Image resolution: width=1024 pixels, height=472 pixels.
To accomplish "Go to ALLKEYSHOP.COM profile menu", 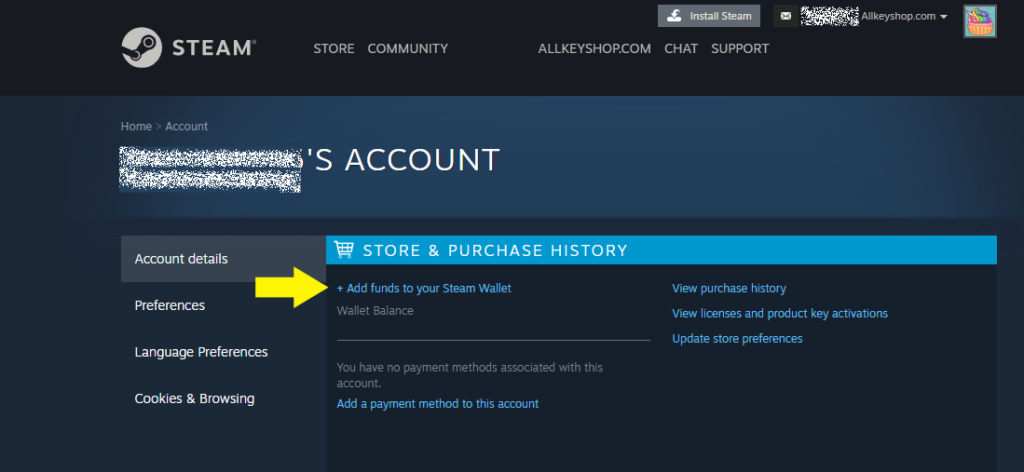I will point(594,48).
